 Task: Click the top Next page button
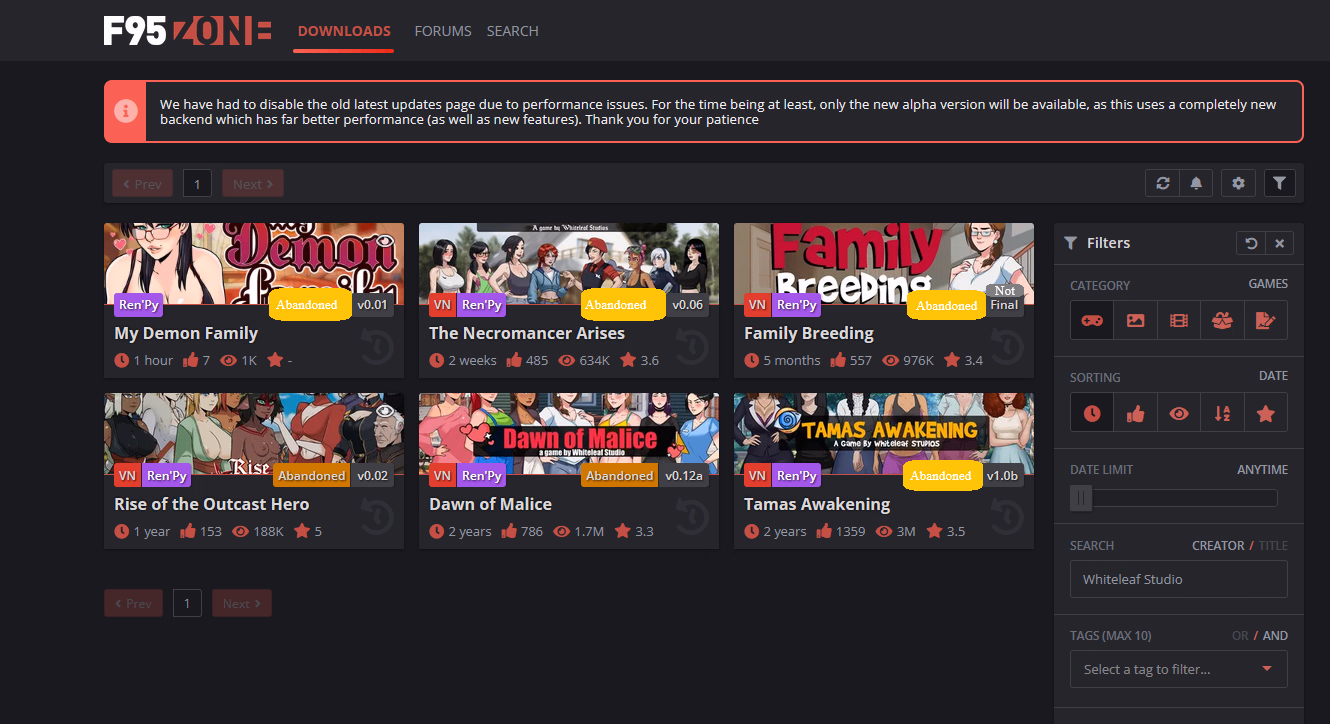click(x=253, y=184)
